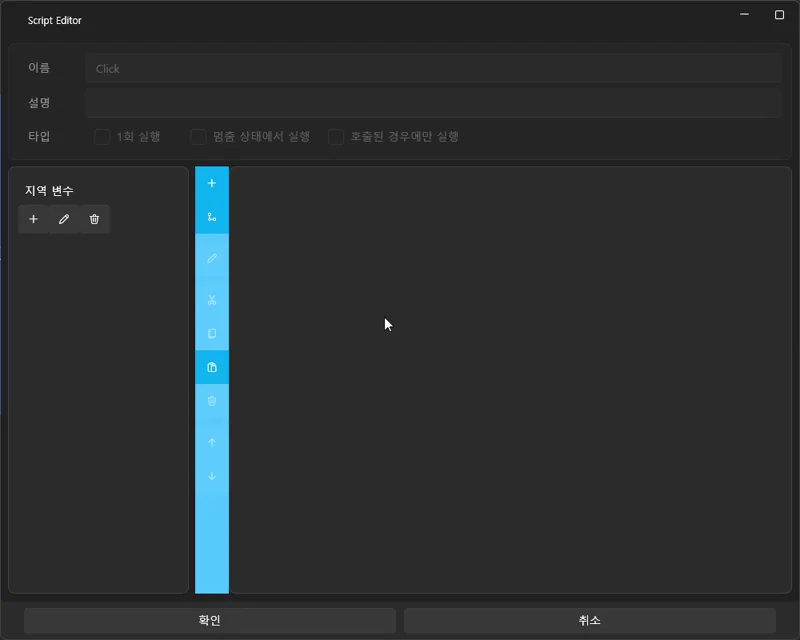The image size is (800, 640).
Task: Click the 취소 button to cancel
Action: 589,619
